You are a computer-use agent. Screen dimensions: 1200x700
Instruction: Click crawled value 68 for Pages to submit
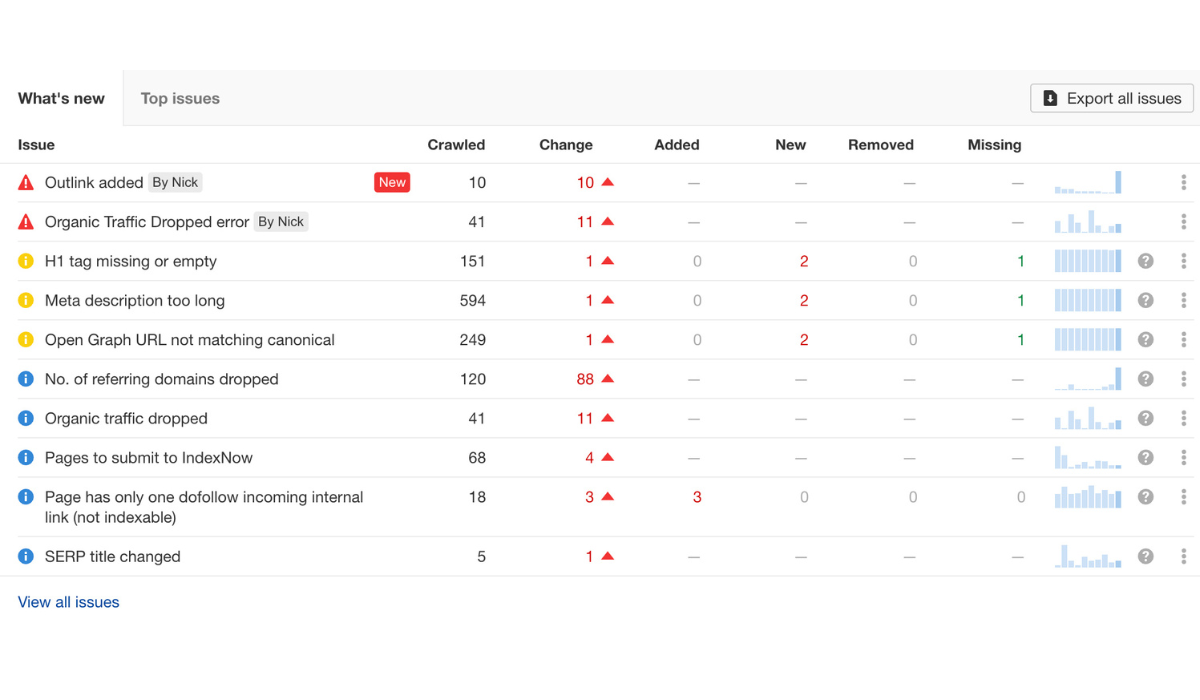[477, 457]
